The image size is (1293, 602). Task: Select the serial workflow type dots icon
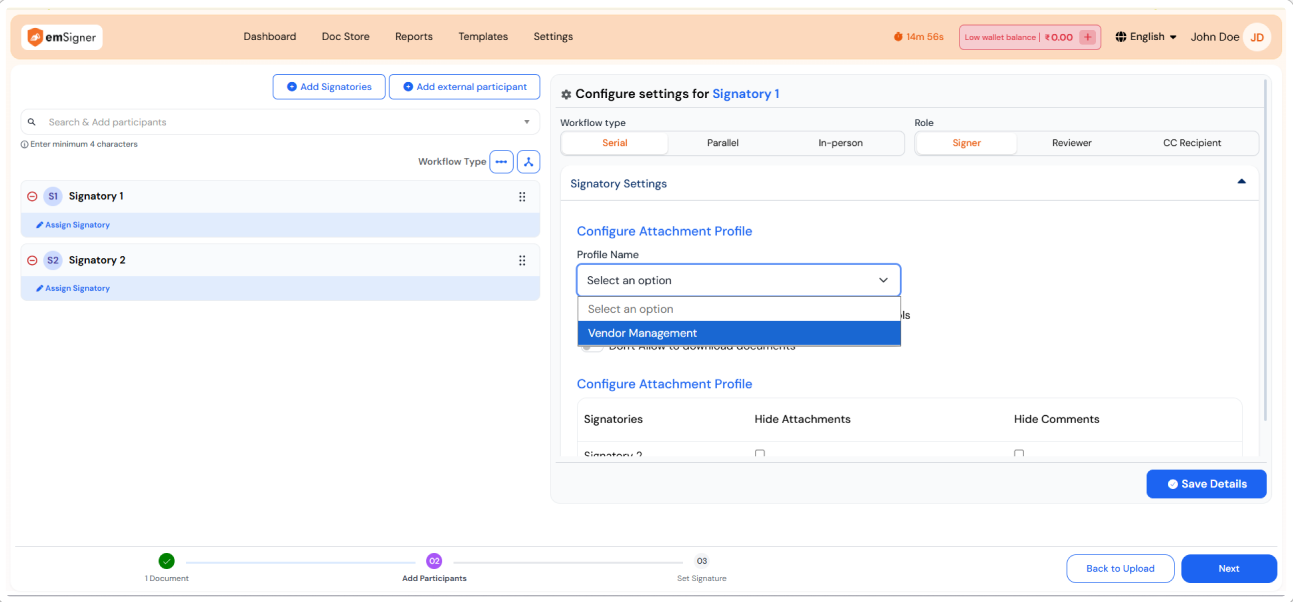coord(501,162)
